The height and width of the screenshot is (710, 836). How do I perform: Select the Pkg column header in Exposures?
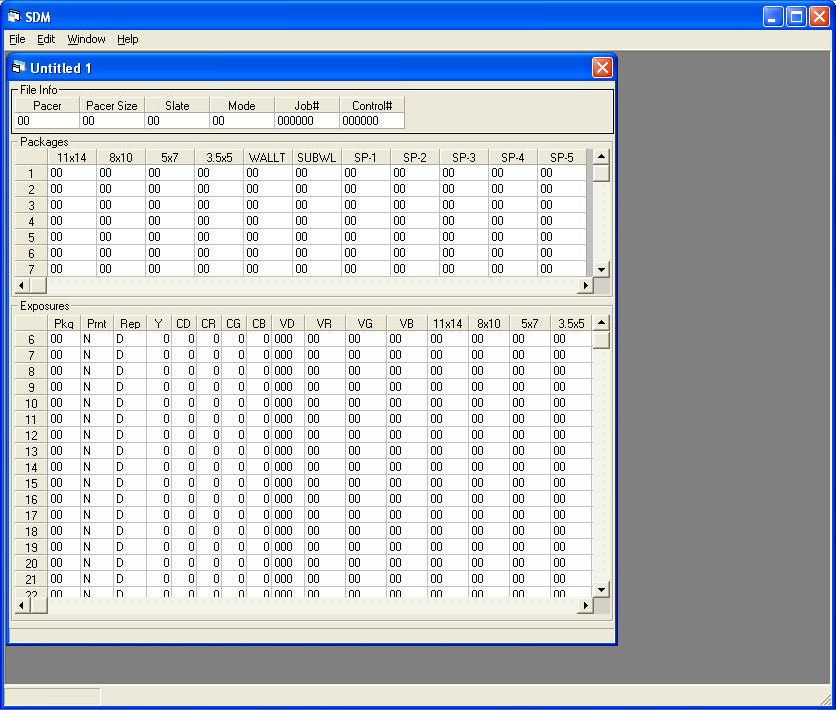pos(64,324)
